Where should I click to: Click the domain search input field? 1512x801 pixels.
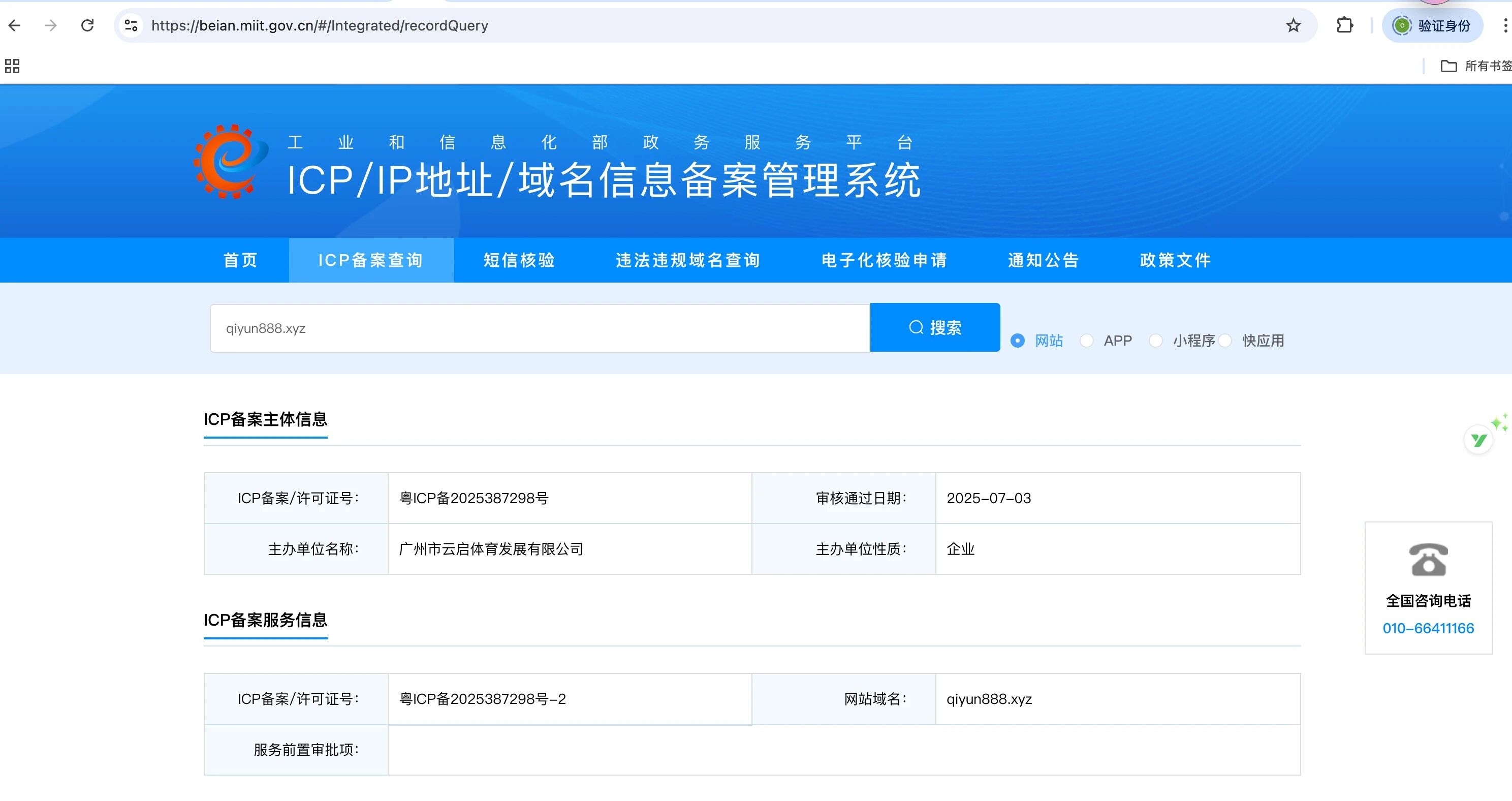(540, 328)
